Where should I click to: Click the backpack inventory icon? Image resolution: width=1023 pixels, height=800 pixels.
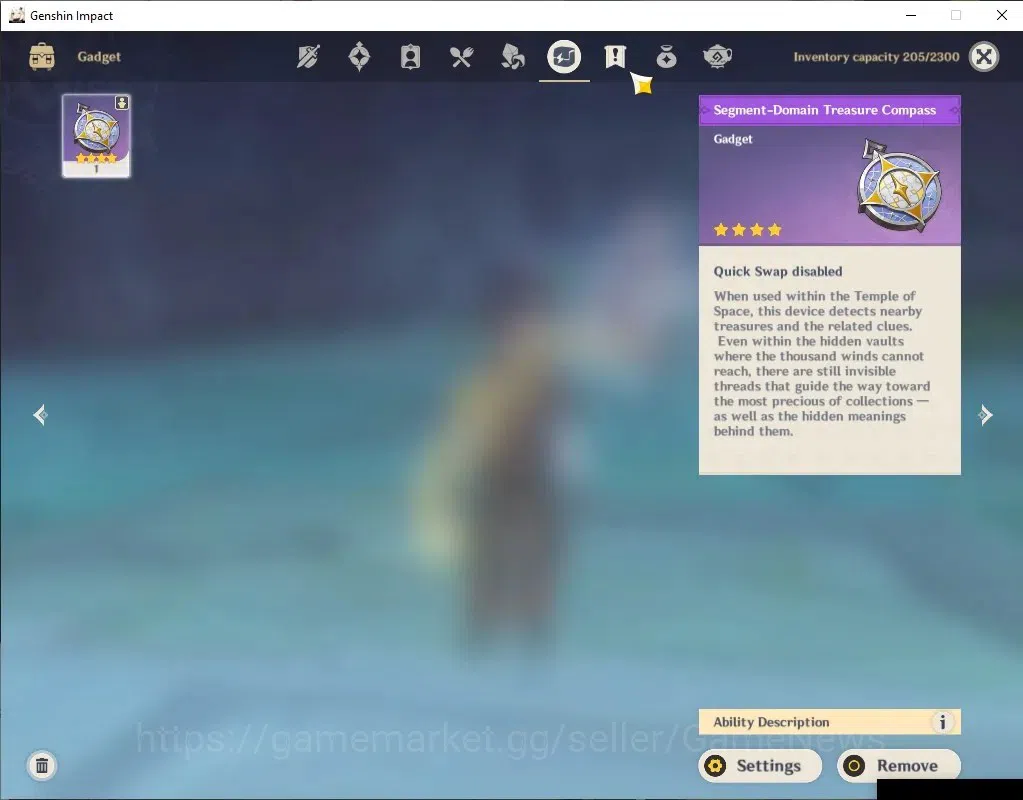click(x=42, y=57)
